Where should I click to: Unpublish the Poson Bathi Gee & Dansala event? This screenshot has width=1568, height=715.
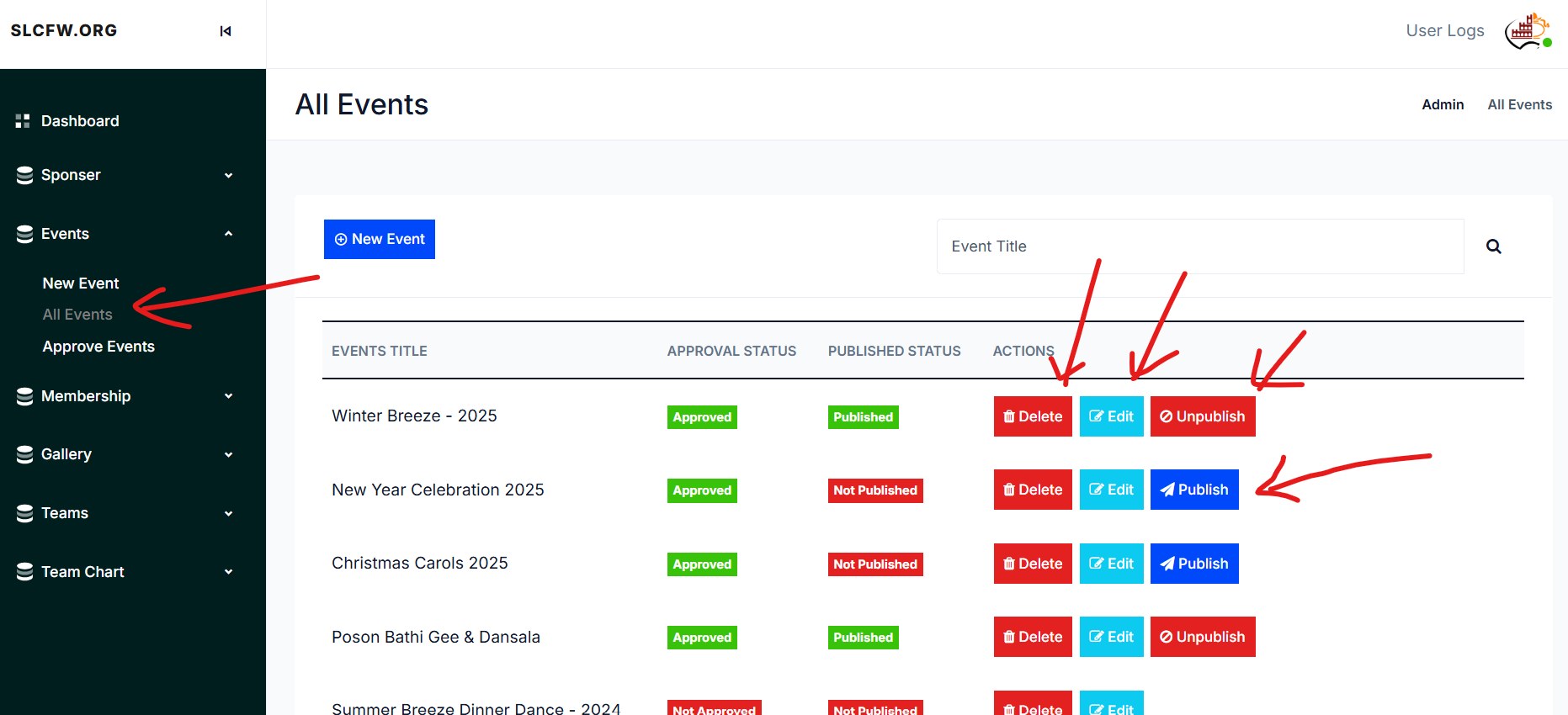[1203, 637]
